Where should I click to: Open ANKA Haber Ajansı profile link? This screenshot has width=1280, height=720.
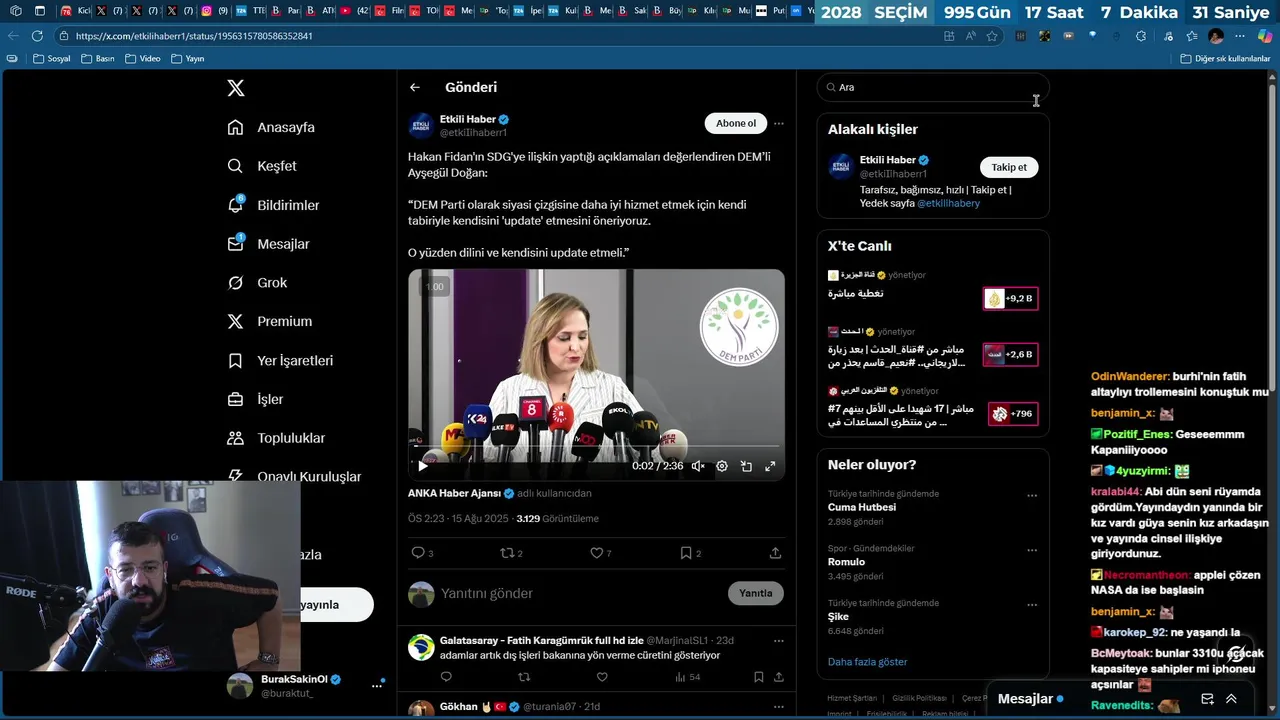(x=454, y=493)
